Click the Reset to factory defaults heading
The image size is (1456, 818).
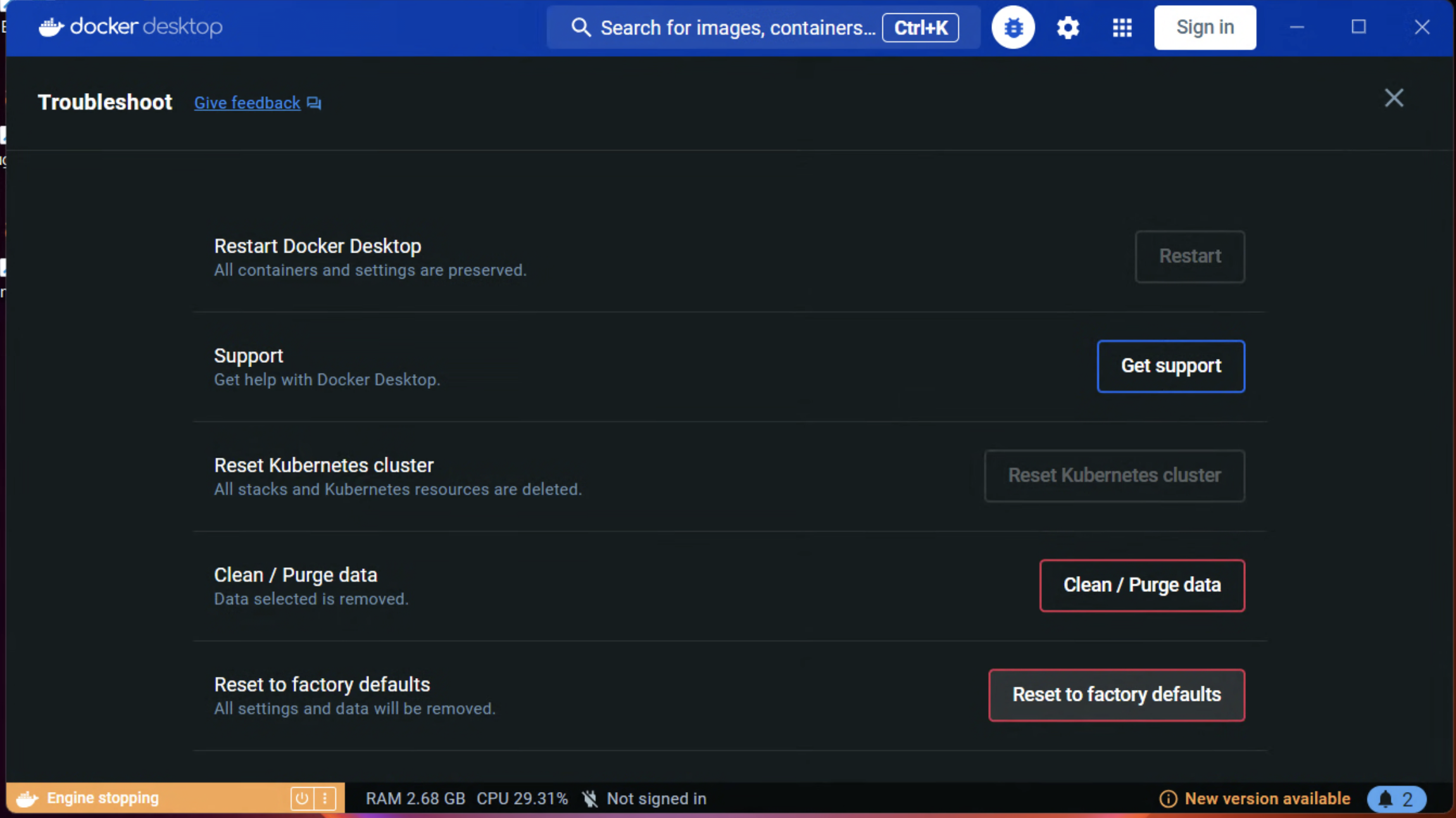point(322,684)
